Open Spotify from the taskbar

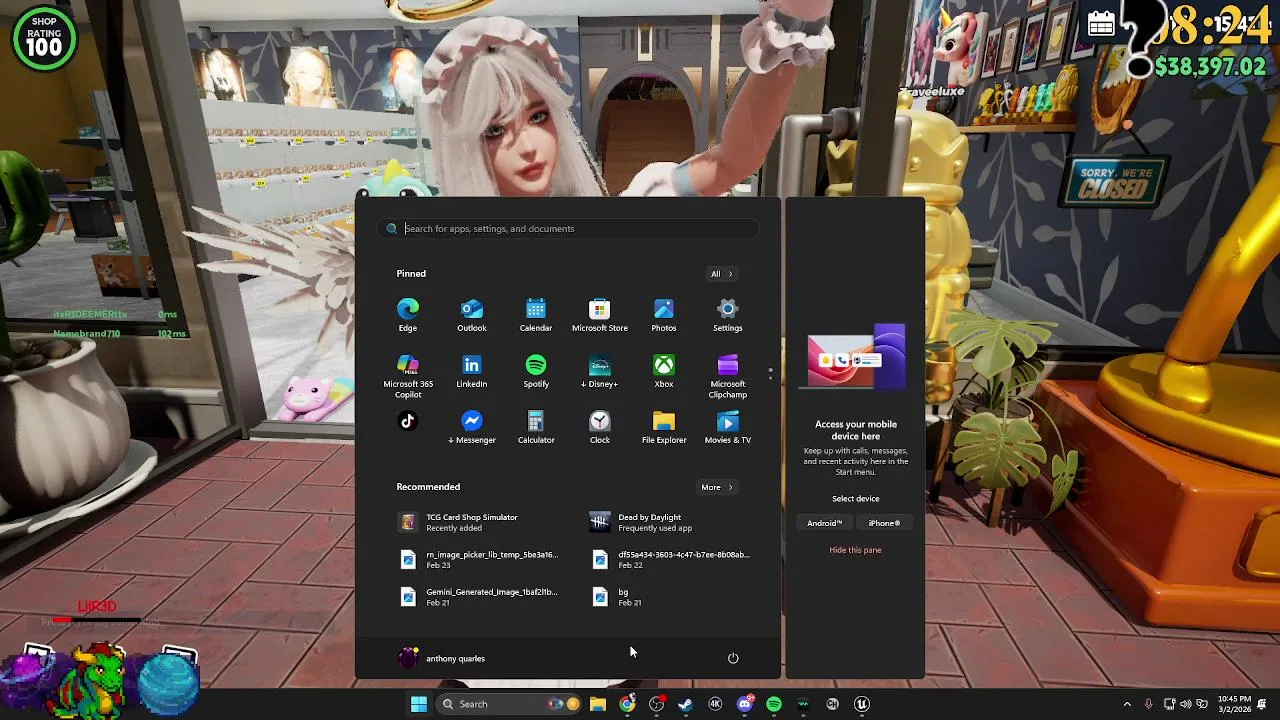pos(773,704)
